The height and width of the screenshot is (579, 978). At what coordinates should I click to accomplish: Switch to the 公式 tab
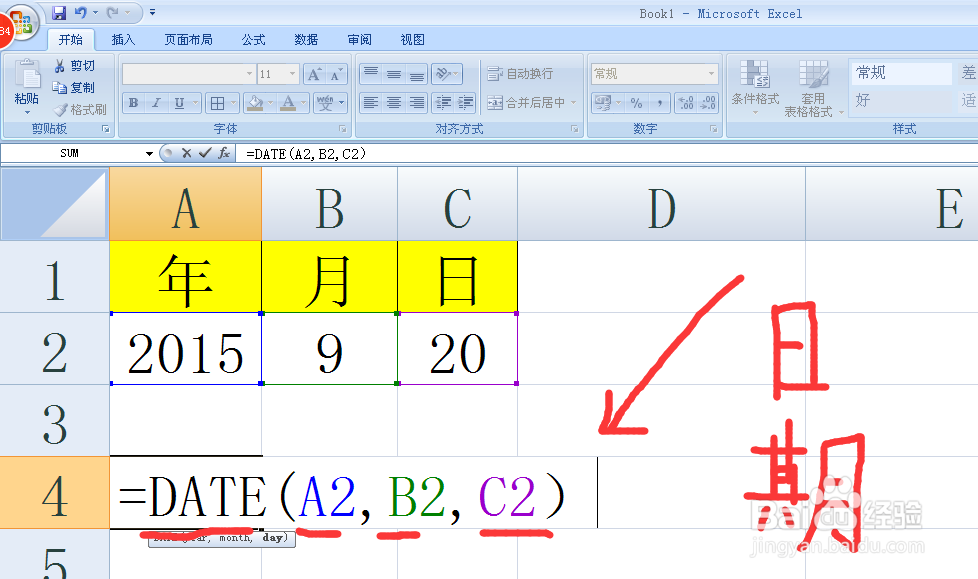(x=253, y=40)
